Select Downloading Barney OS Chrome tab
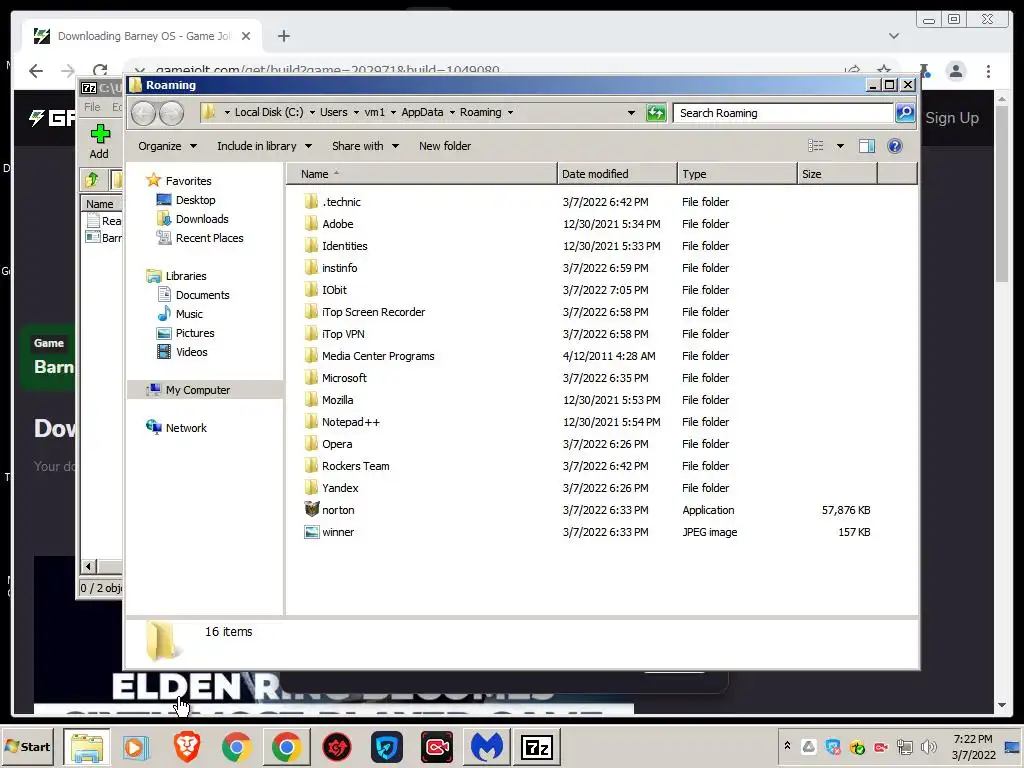This screenshot has width=1024, height=768. pos(142,36)
